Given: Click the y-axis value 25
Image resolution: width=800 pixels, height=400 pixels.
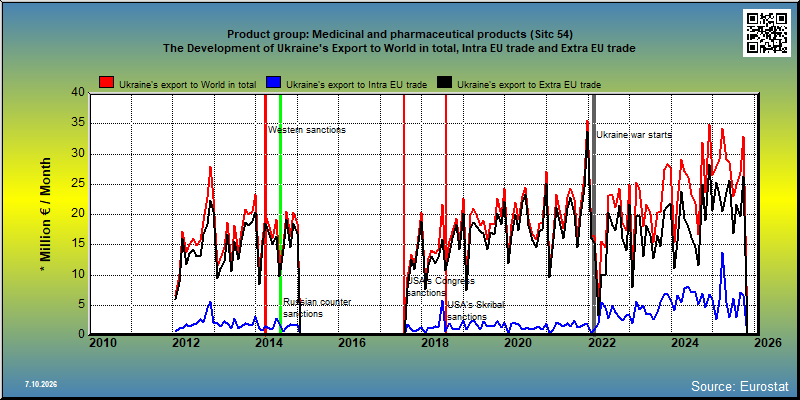Looking at the screenshot, I should point(78,184).
